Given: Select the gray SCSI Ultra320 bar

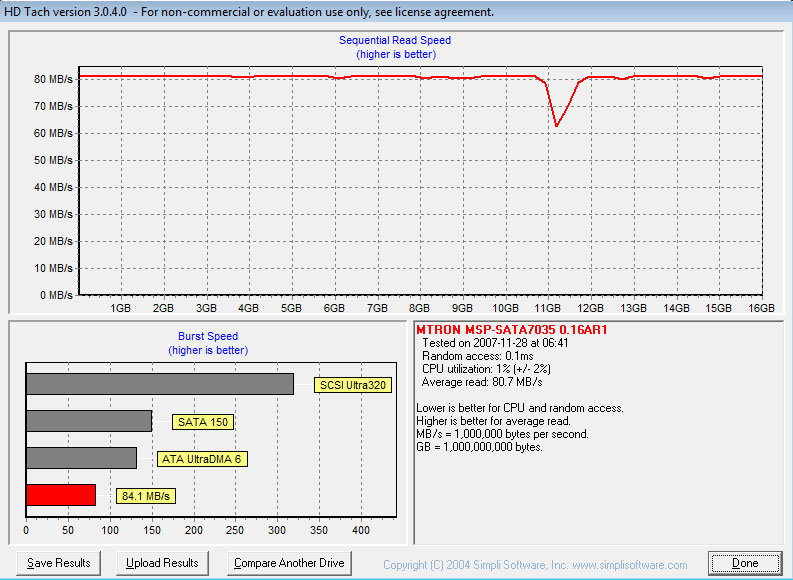Looking at the screenshot, I should tap(159, 384).
